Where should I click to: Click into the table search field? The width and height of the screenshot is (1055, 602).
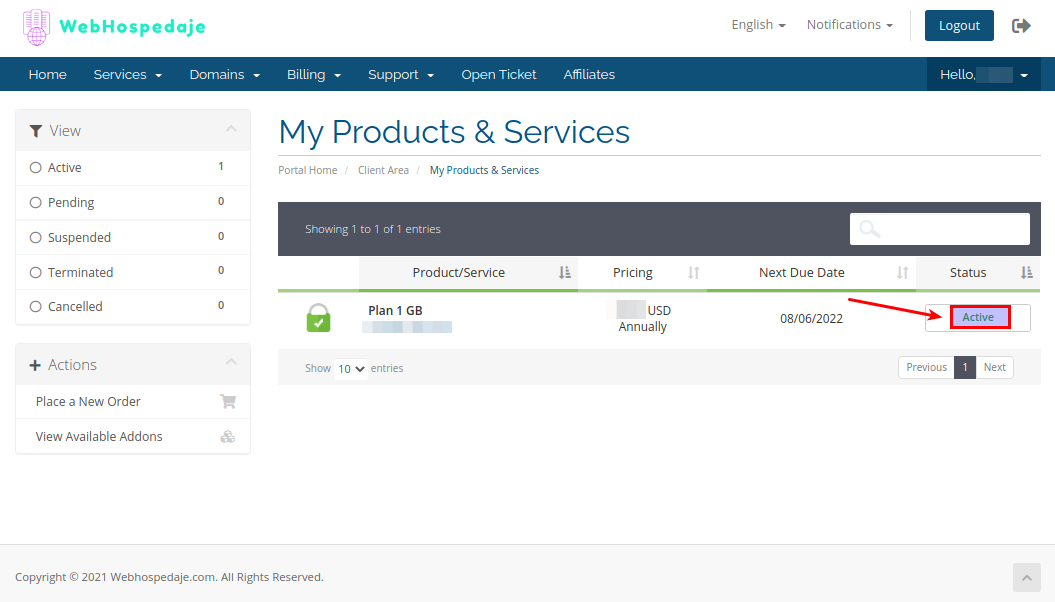coord(940,229)
